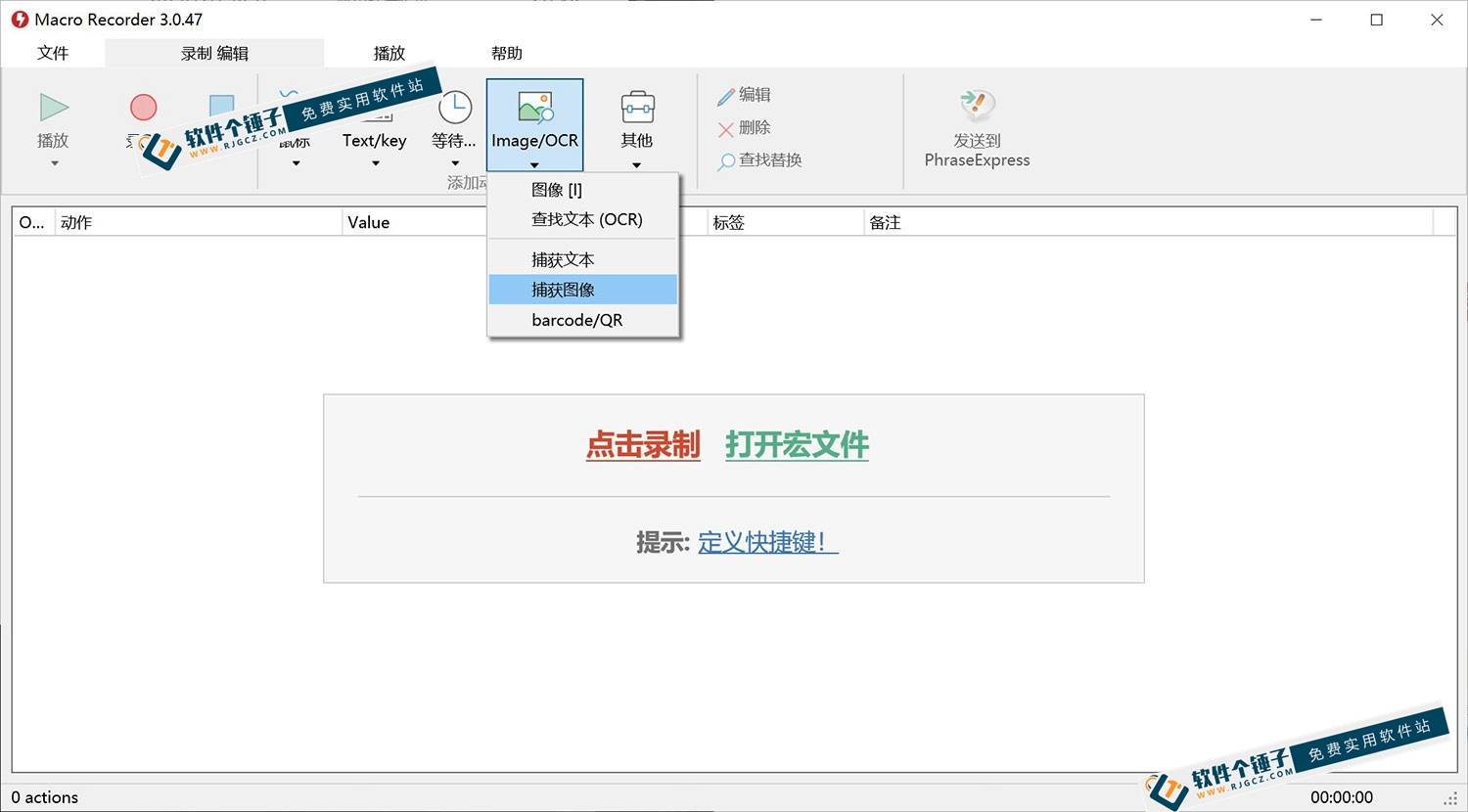Maximize the Macro Recorder window

pos(1377,20)
